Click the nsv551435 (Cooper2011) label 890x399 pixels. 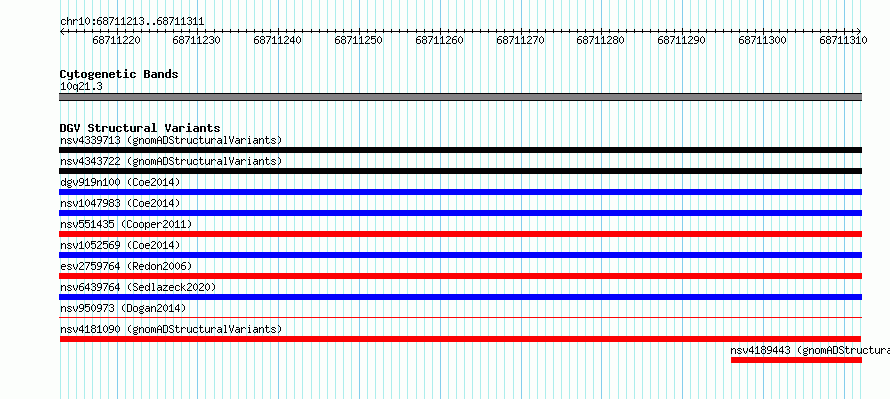pos(126,224)
